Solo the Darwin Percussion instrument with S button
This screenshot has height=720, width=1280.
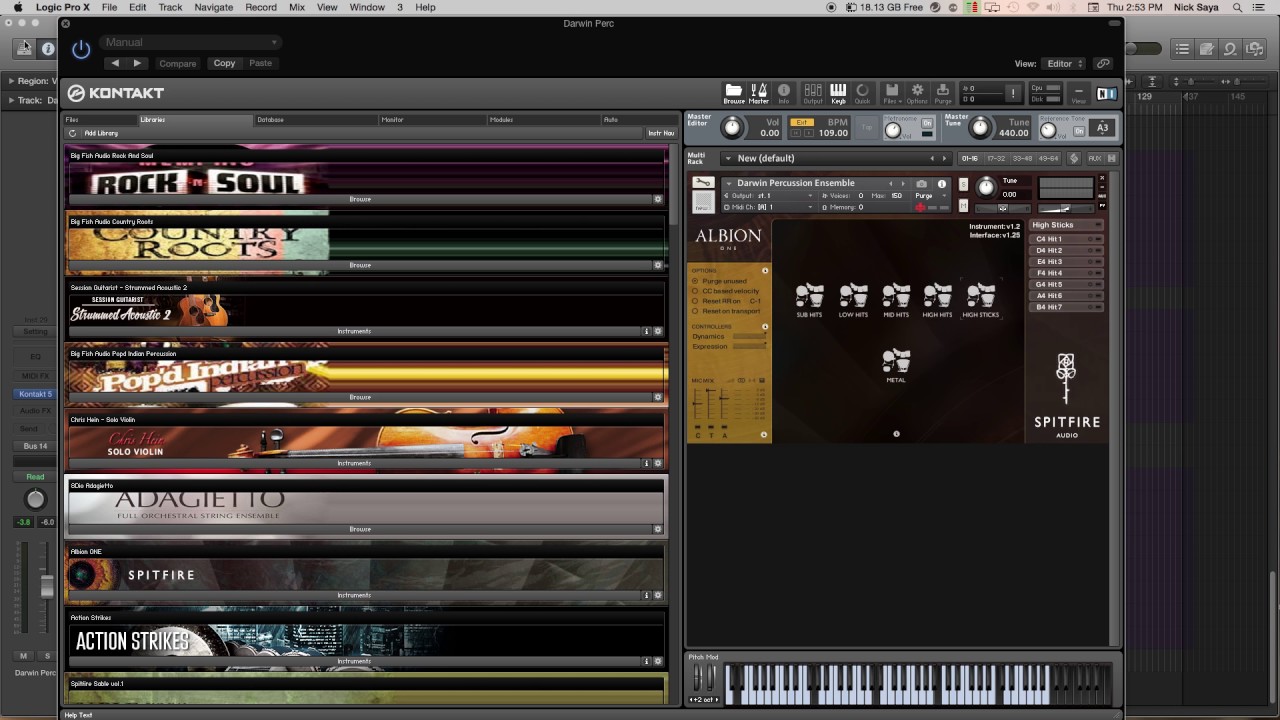[963, 184]
